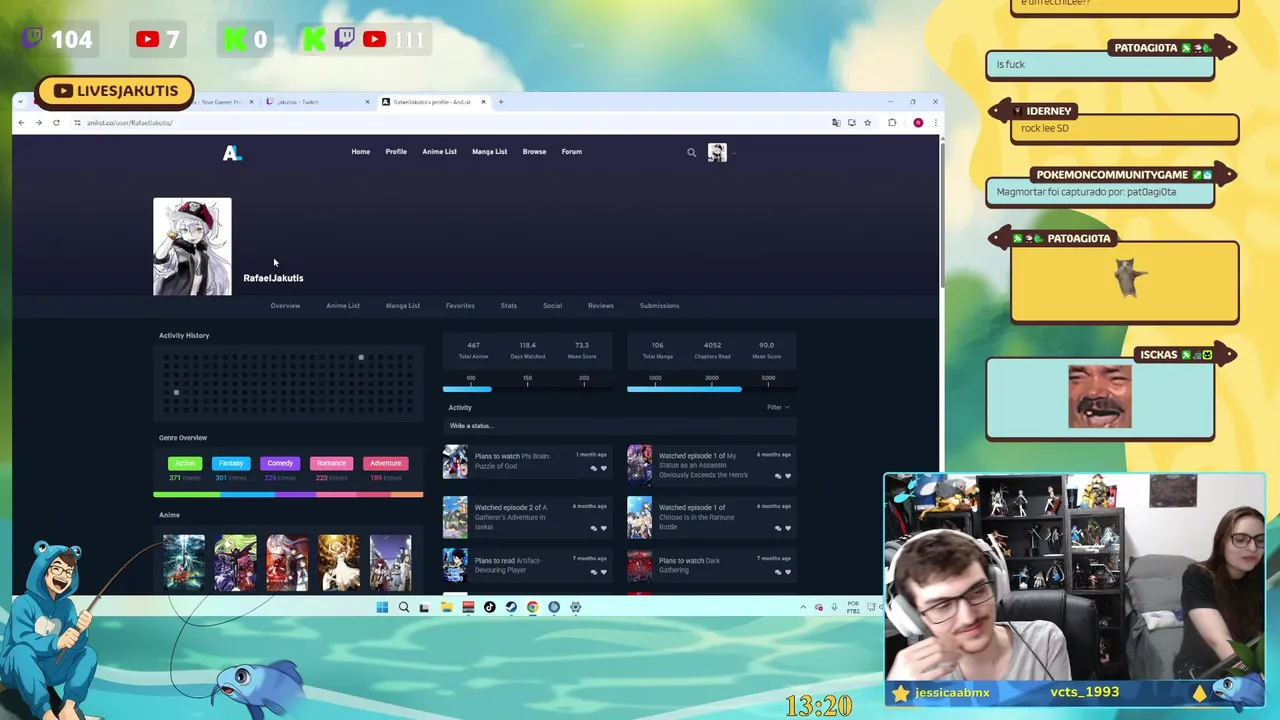This screenshot has width=1280, height=720.
Task: Like the Artifact-Devouring Player activity
Action: point(603,572)
